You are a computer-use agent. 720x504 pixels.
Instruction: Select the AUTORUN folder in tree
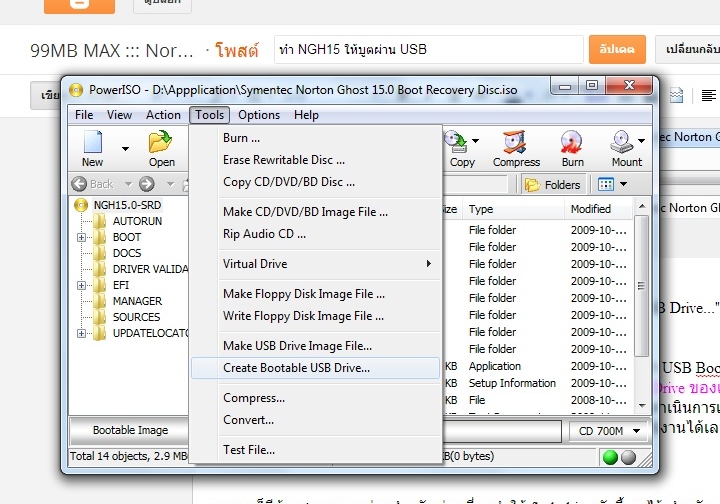(x=137, y=221)
